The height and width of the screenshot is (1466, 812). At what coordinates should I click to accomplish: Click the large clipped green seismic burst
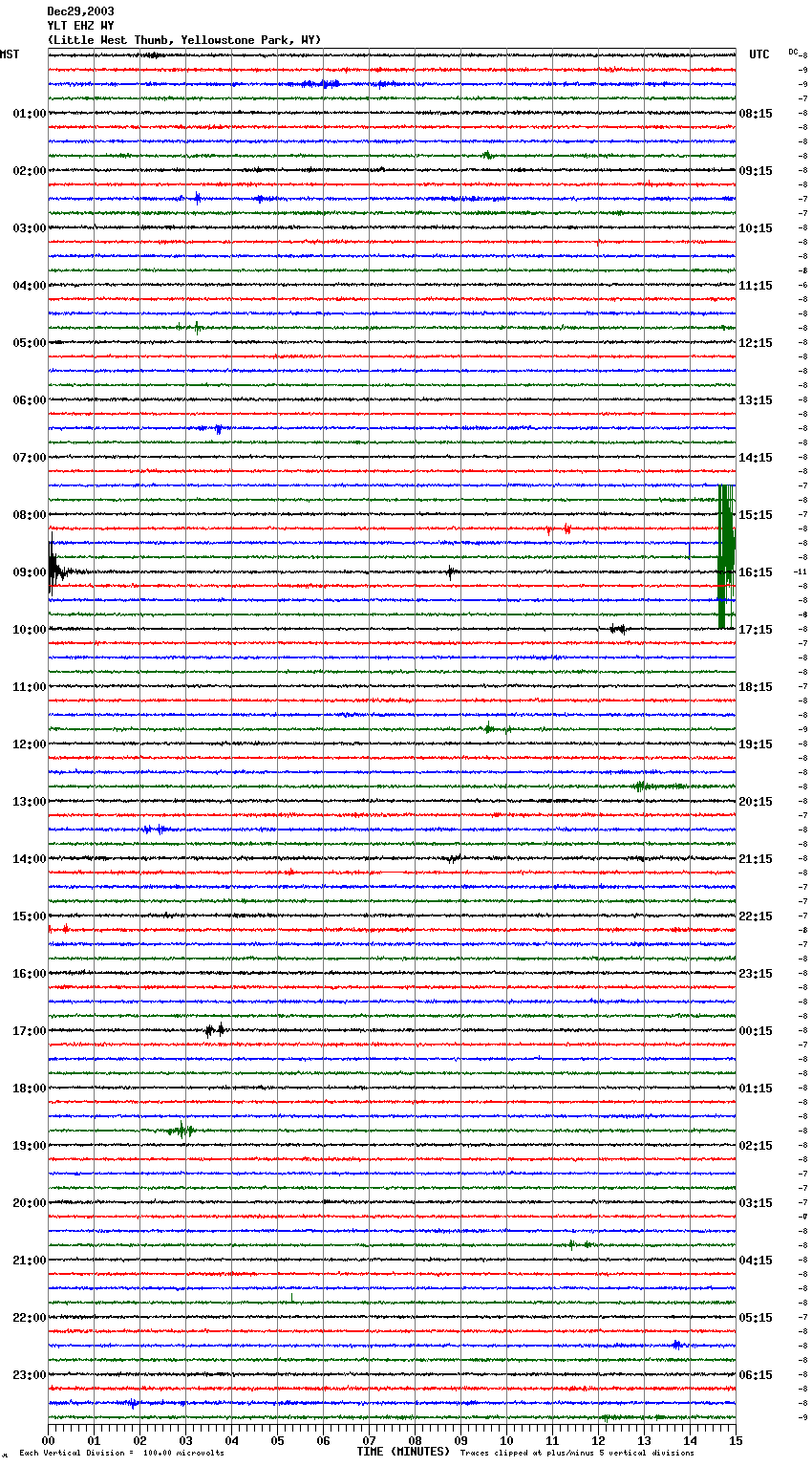tap(726, 556)
